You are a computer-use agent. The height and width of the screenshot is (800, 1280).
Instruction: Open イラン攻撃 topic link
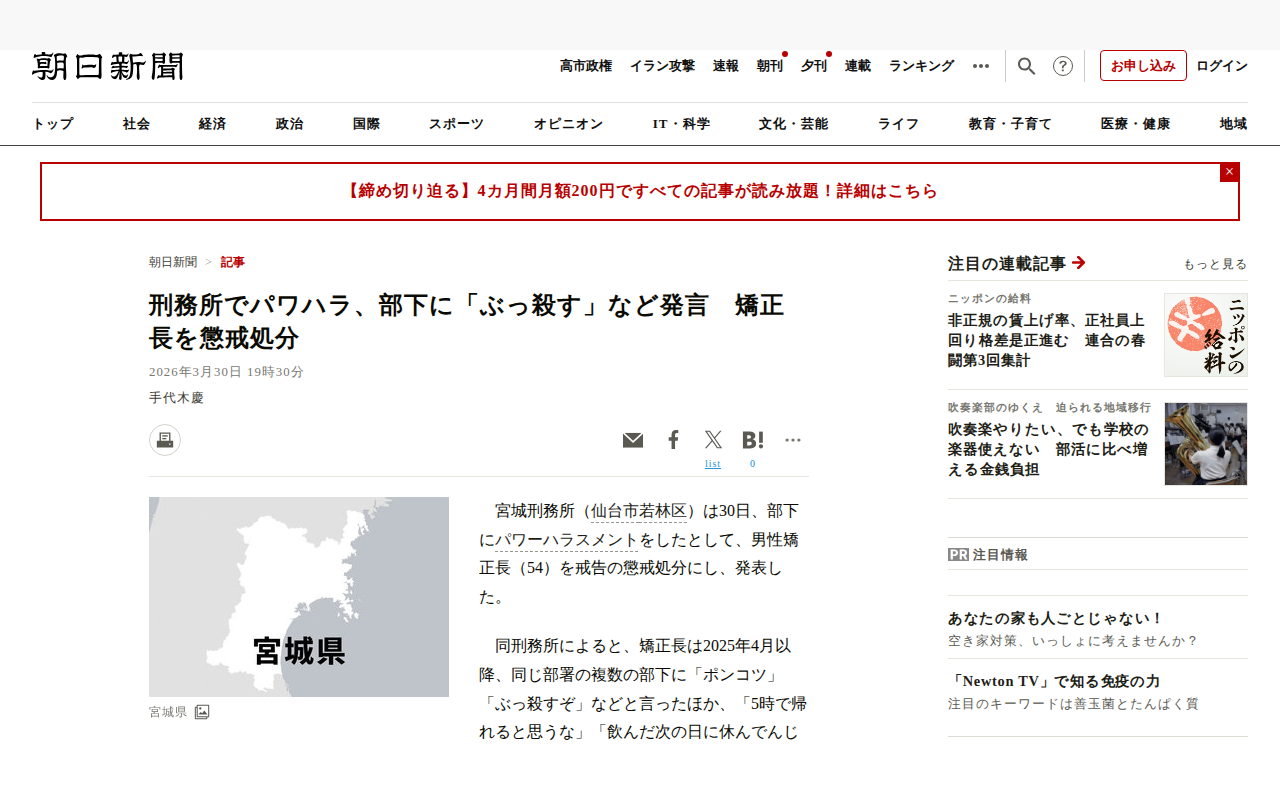tap(662, 66)
